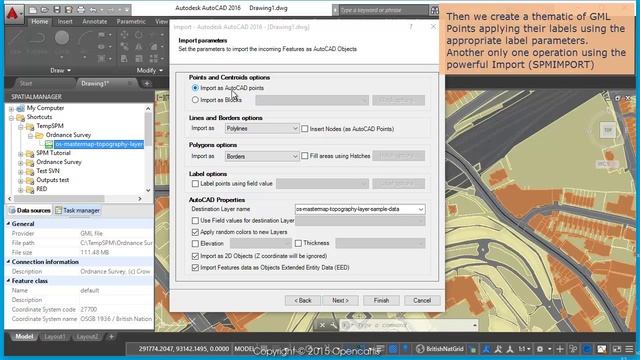Click the Cancel button in Import dialog
Viewport: 640px width, 360px height.
click(x=422, y=300)
